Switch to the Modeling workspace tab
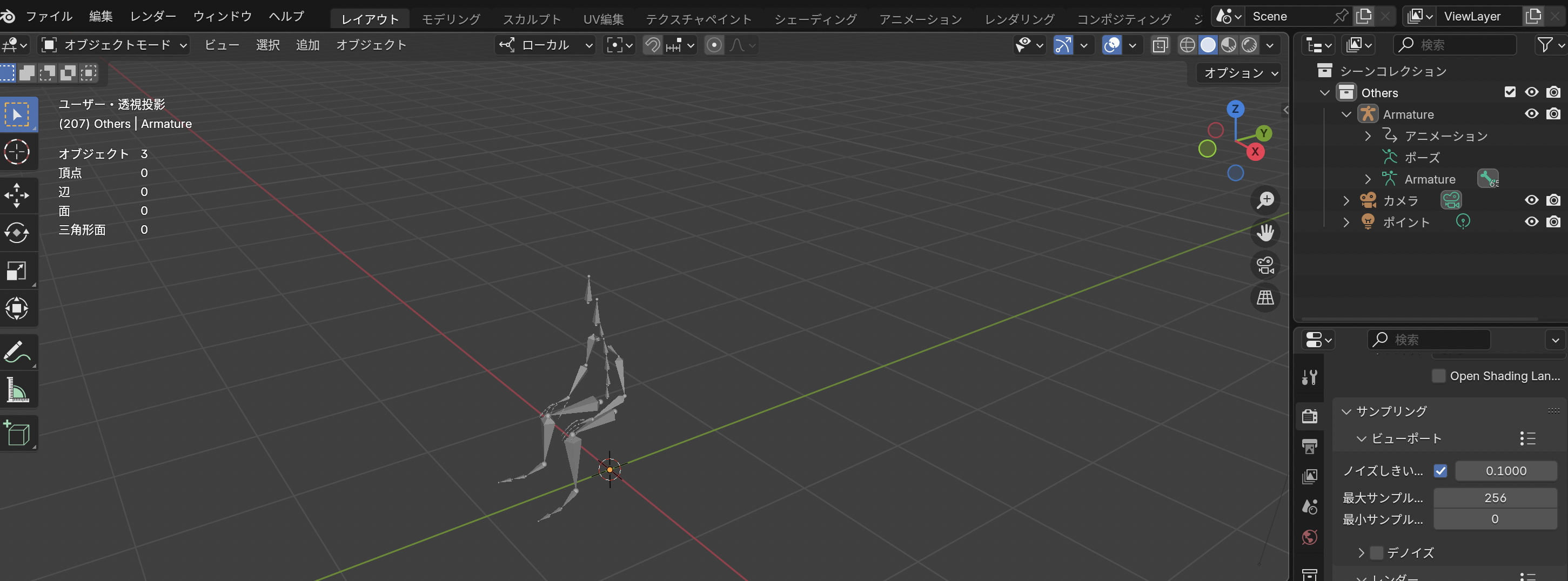This screenshot has width=1568, height=581. click(x=451, y=19)
